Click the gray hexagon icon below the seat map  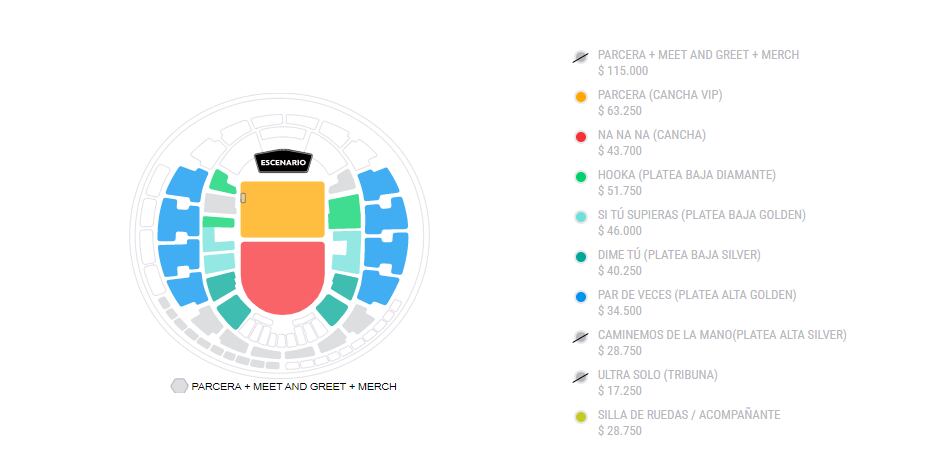(x=179, y=386)
